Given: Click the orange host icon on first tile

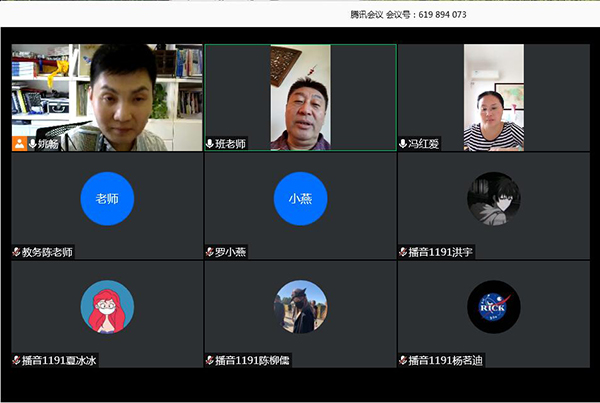Looking at the screenshot, I should coord(19,144).
